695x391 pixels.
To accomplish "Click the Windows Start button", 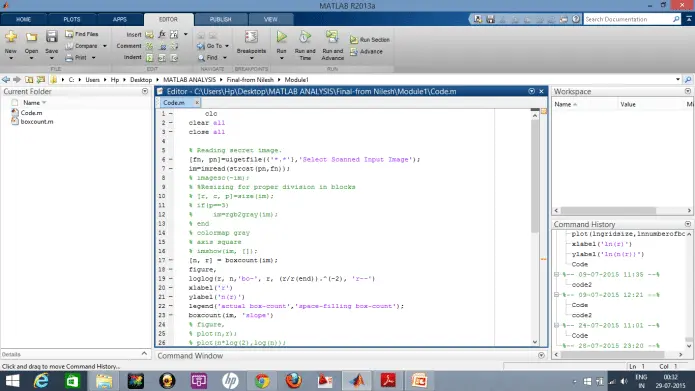I will point(12,381).
